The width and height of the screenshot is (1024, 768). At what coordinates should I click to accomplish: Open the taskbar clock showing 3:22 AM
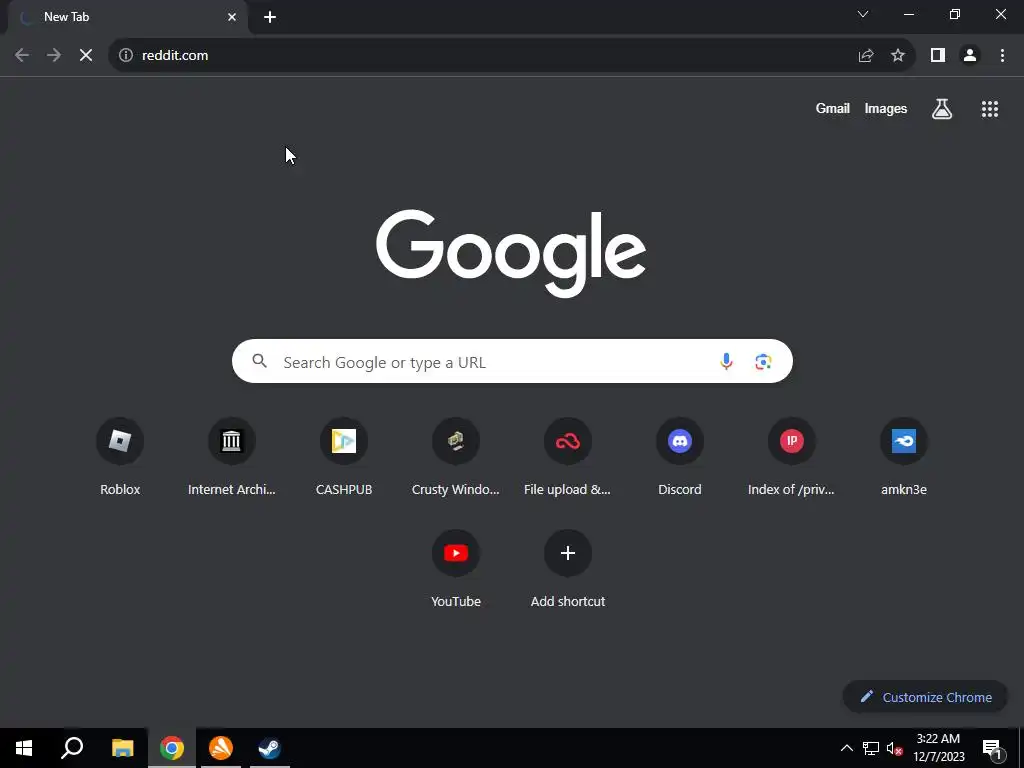(x=938, y=748)
